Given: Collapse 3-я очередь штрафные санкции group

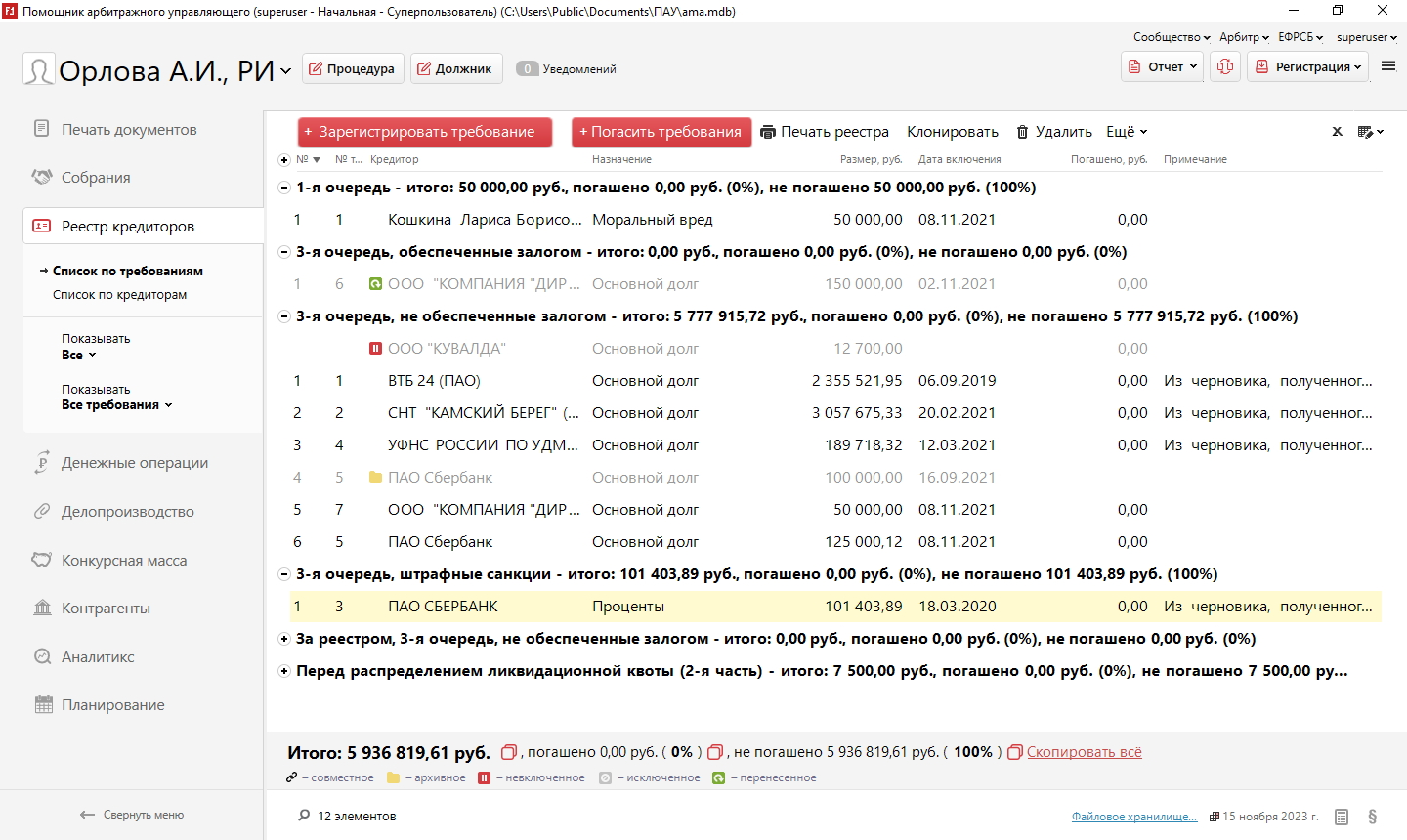Looking at the screenshot, I should tap(284, 574).
